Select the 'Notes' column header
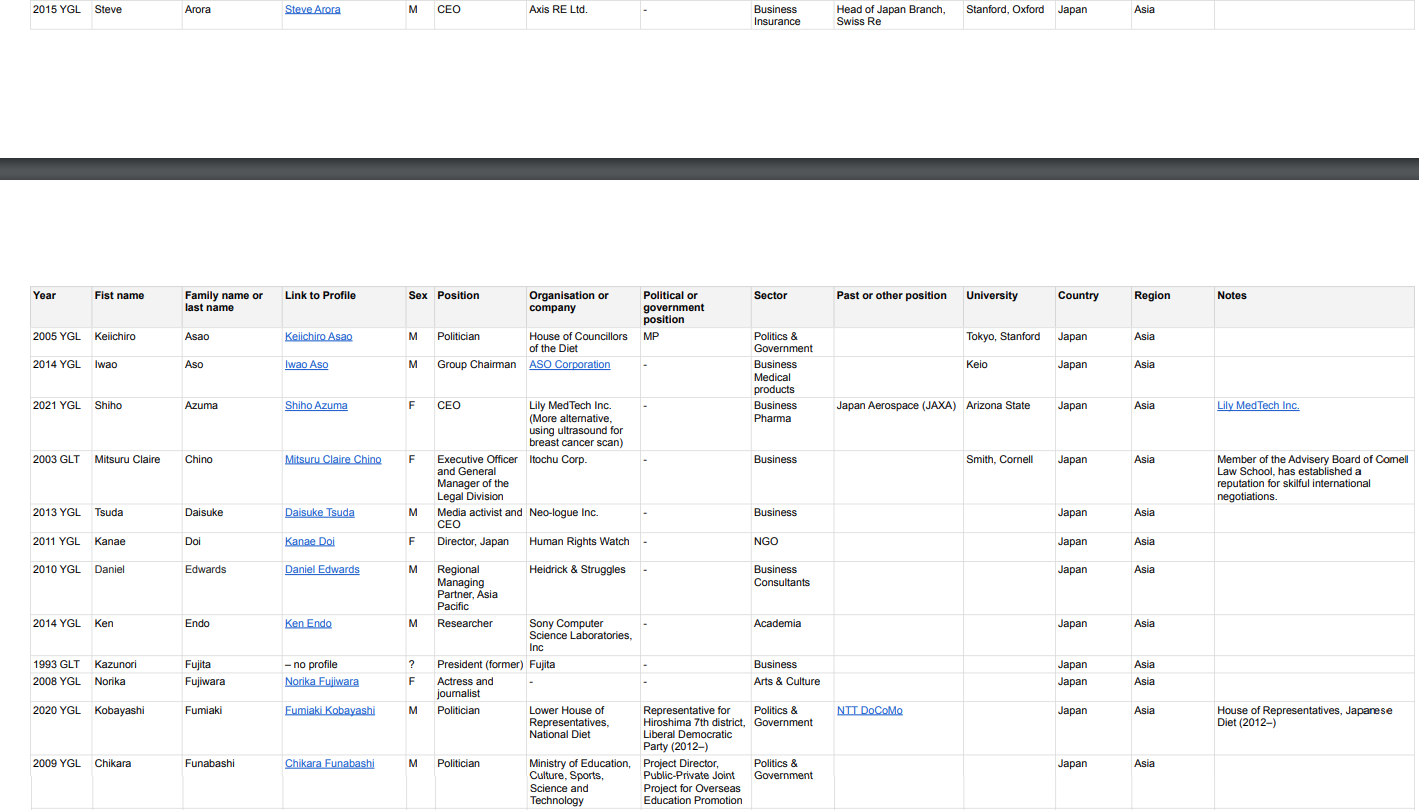 (1315, 307)
